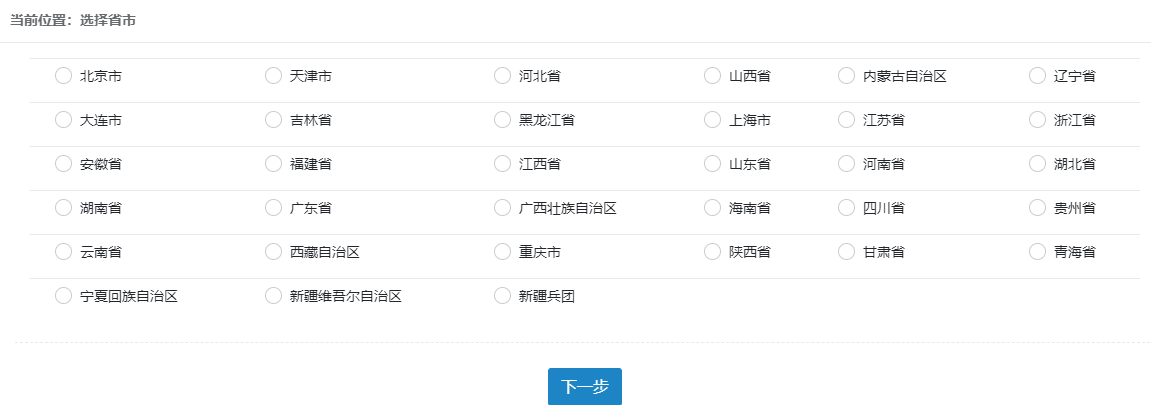The image size is (1151, 405).
Task: Select the 浙江省 radio button
Action: tap(1037, 120)
